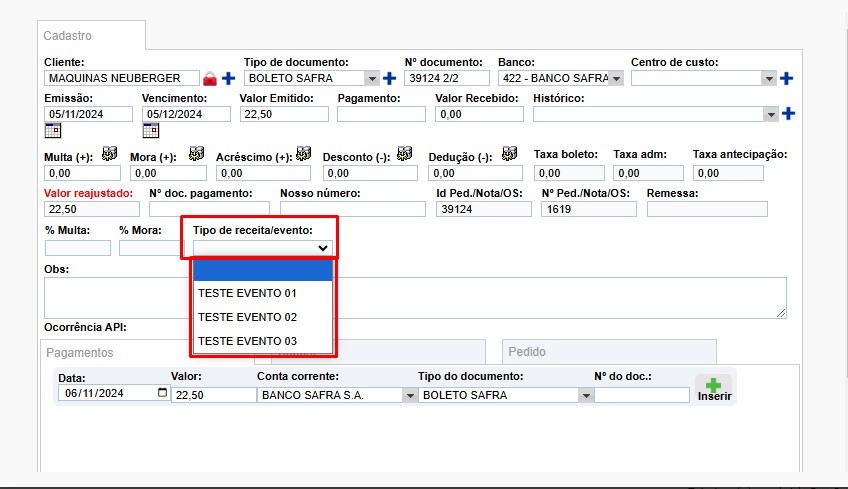Screen dimensions: 848x489
Task: Click the Desconto (-) calculator icon
Action: [x=405, y=154]
